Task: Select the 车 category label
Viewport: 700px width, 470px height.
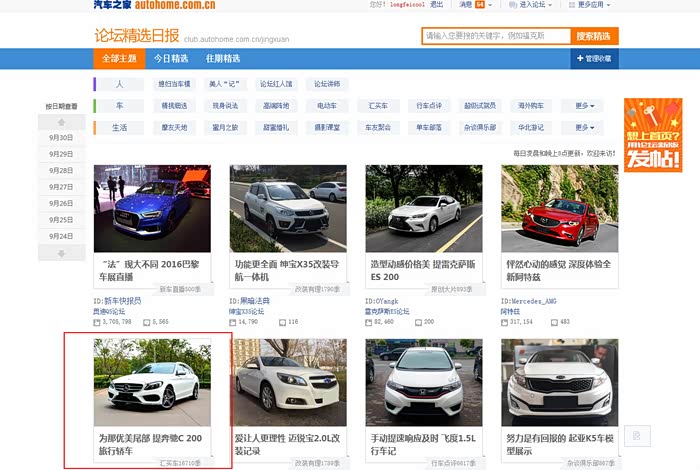Action: pos(120,106)
